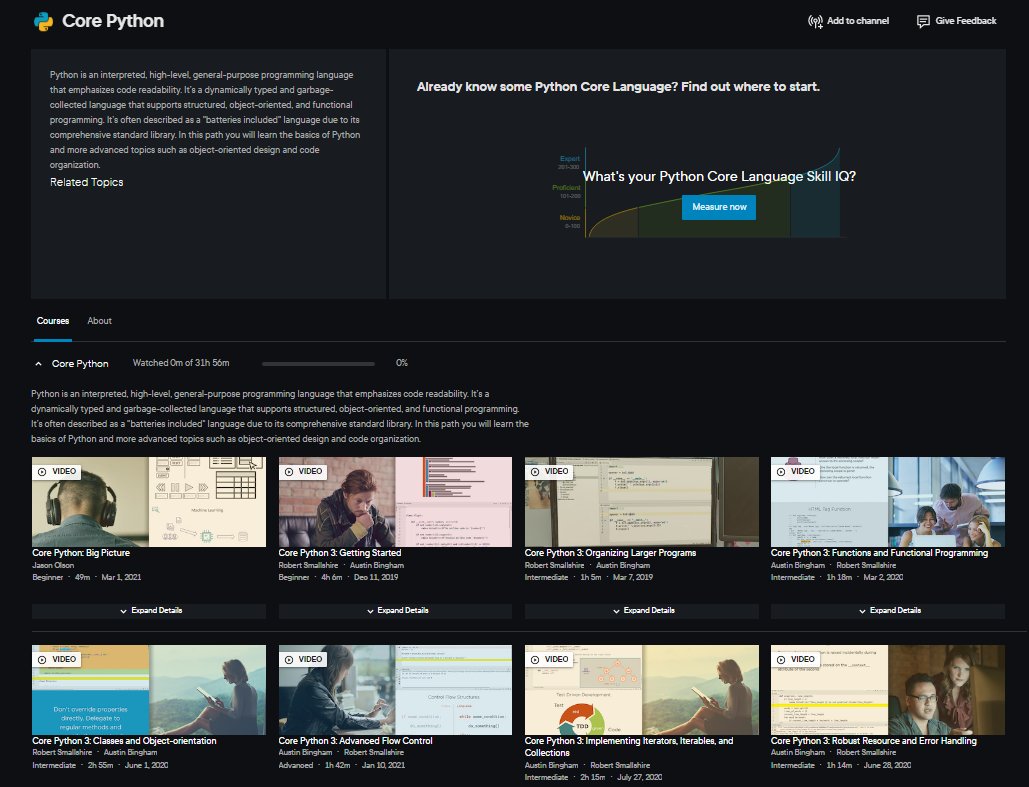Click Robust Resource and Error Handling thumbnail
This screenshot has height=787, width=1029.
888,689
